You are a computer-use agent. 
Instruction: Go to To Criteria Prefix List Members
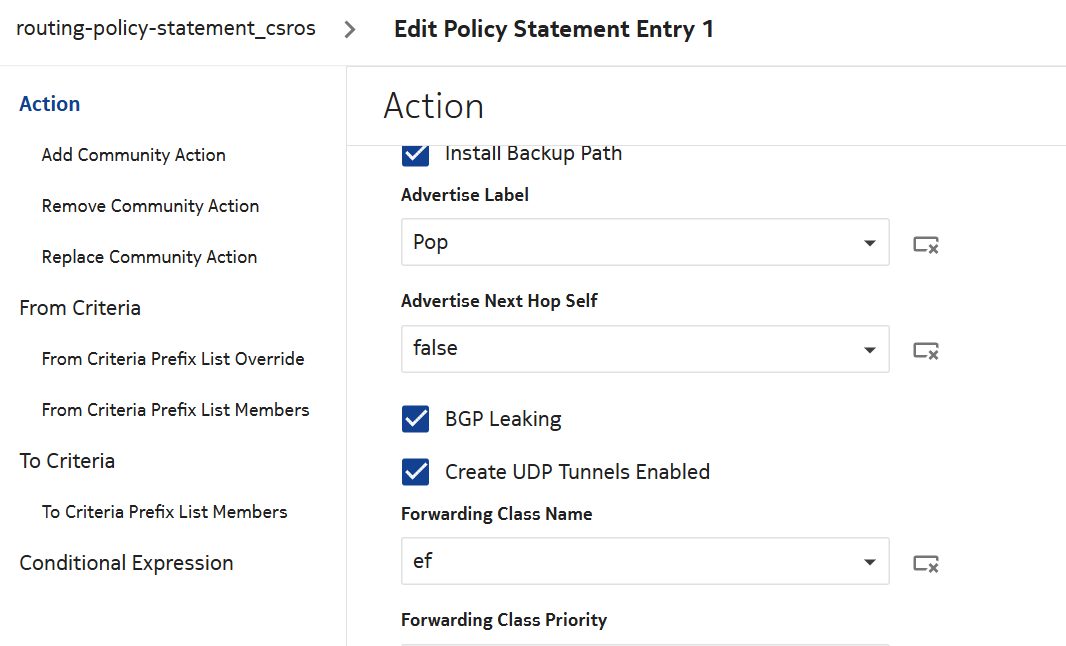point(164,512)
